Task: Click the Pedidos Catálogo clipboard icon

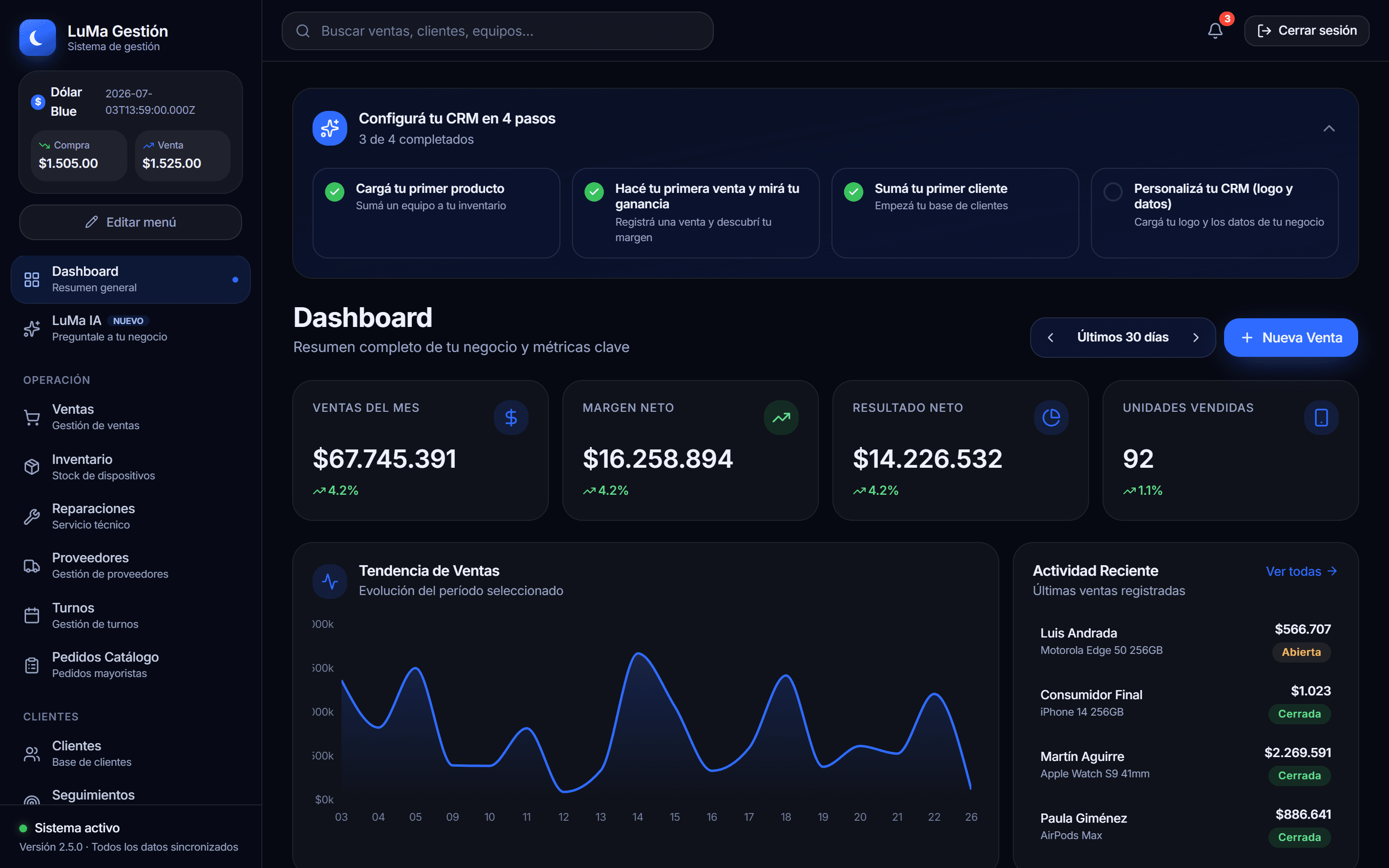Action: click(32, 665)
